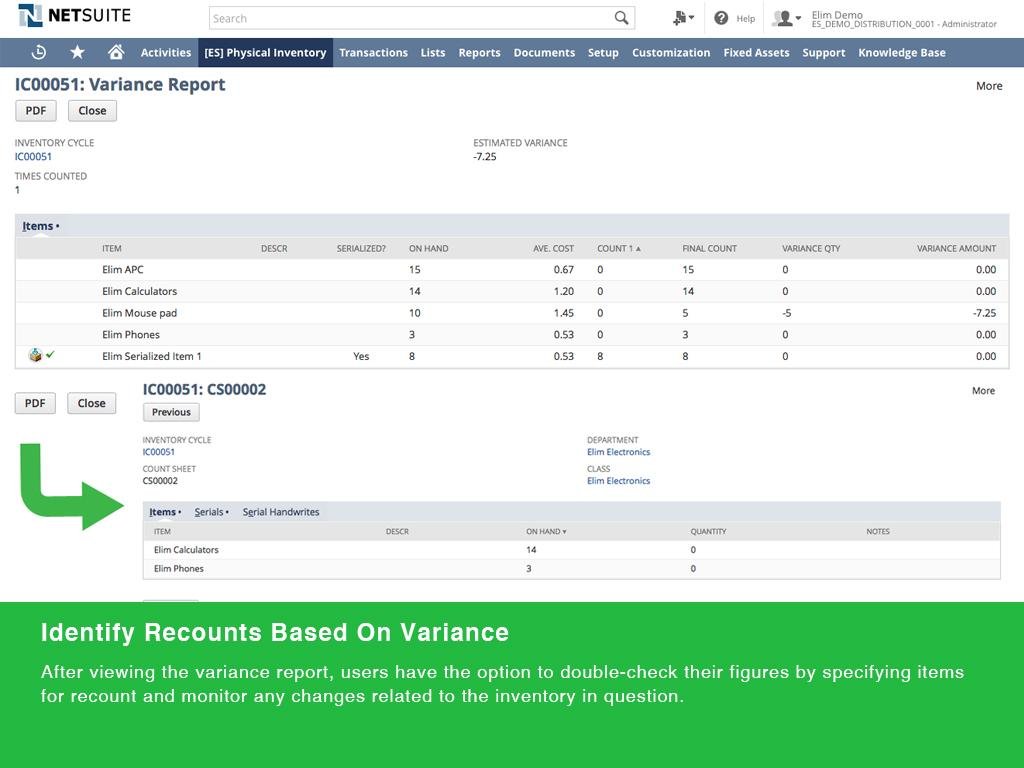The height and width of the screenshot is (768, 1024).
Task: Open the IC00051 inventory cycle link in Variance Report
Action: [x=33, y=157]
